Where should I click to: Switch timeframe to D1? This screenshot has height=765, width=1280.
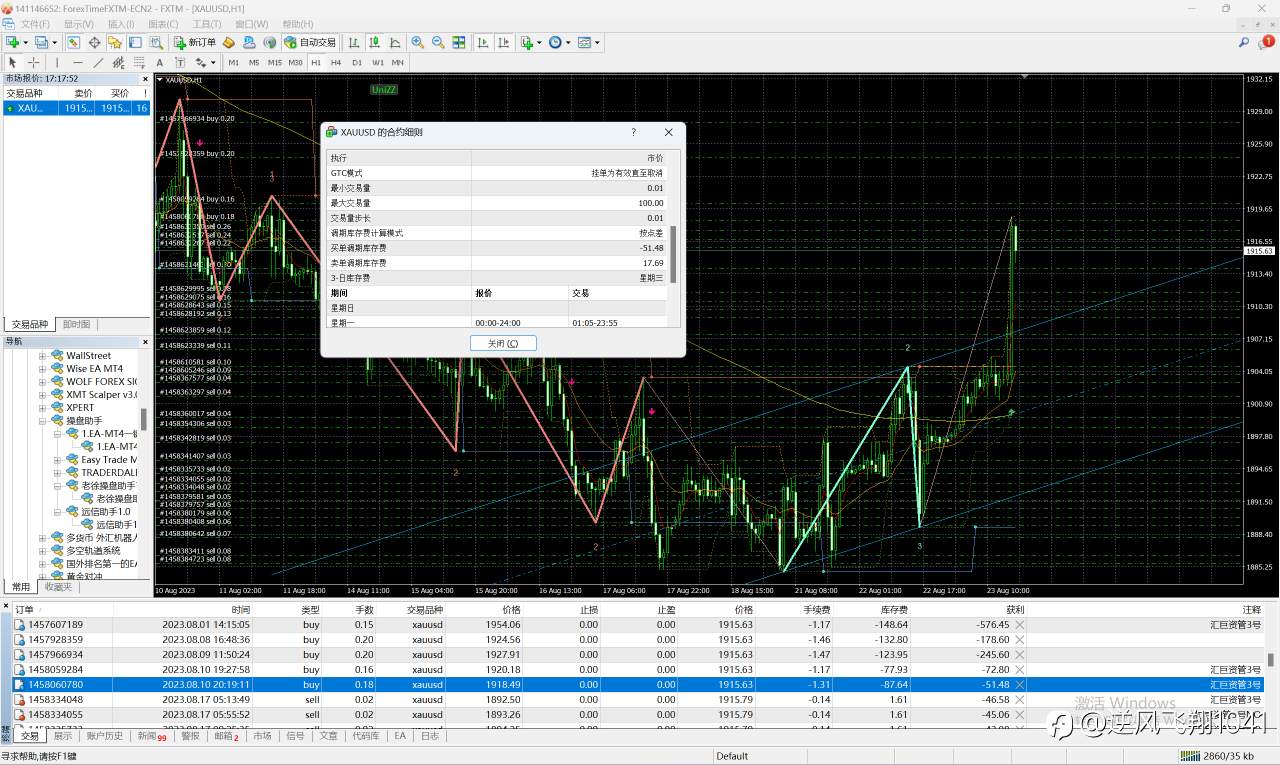(357, 62)
